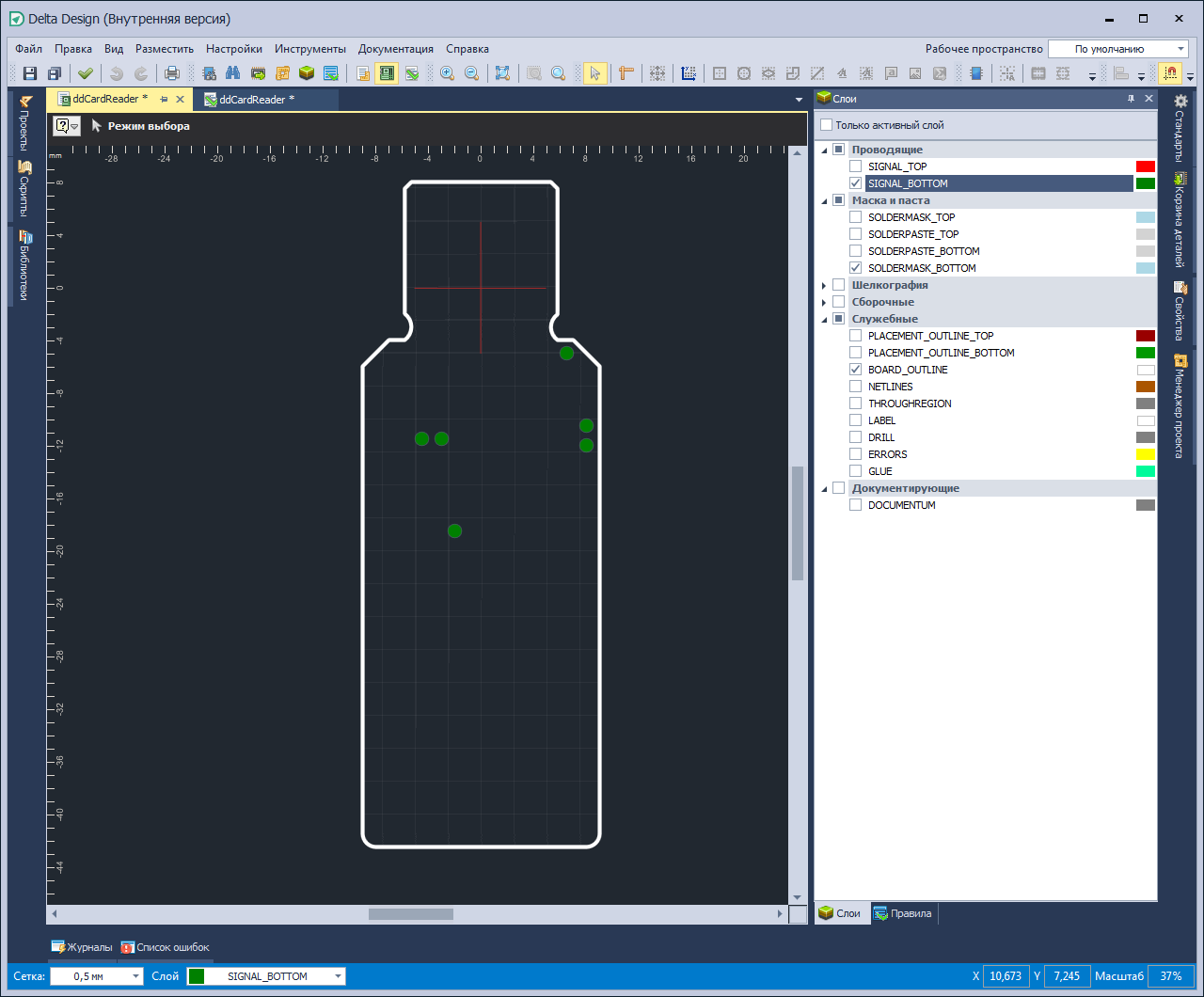Click the vertical scrollbar thumb of canvas
Screen dimensions: 1204x997
tap(798, 523)
